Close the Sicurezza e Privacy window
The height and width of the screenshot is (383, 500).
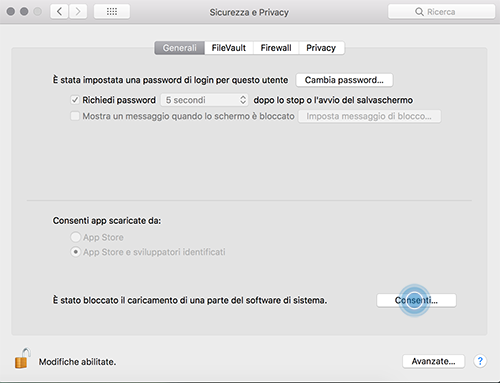coord(11,12)
